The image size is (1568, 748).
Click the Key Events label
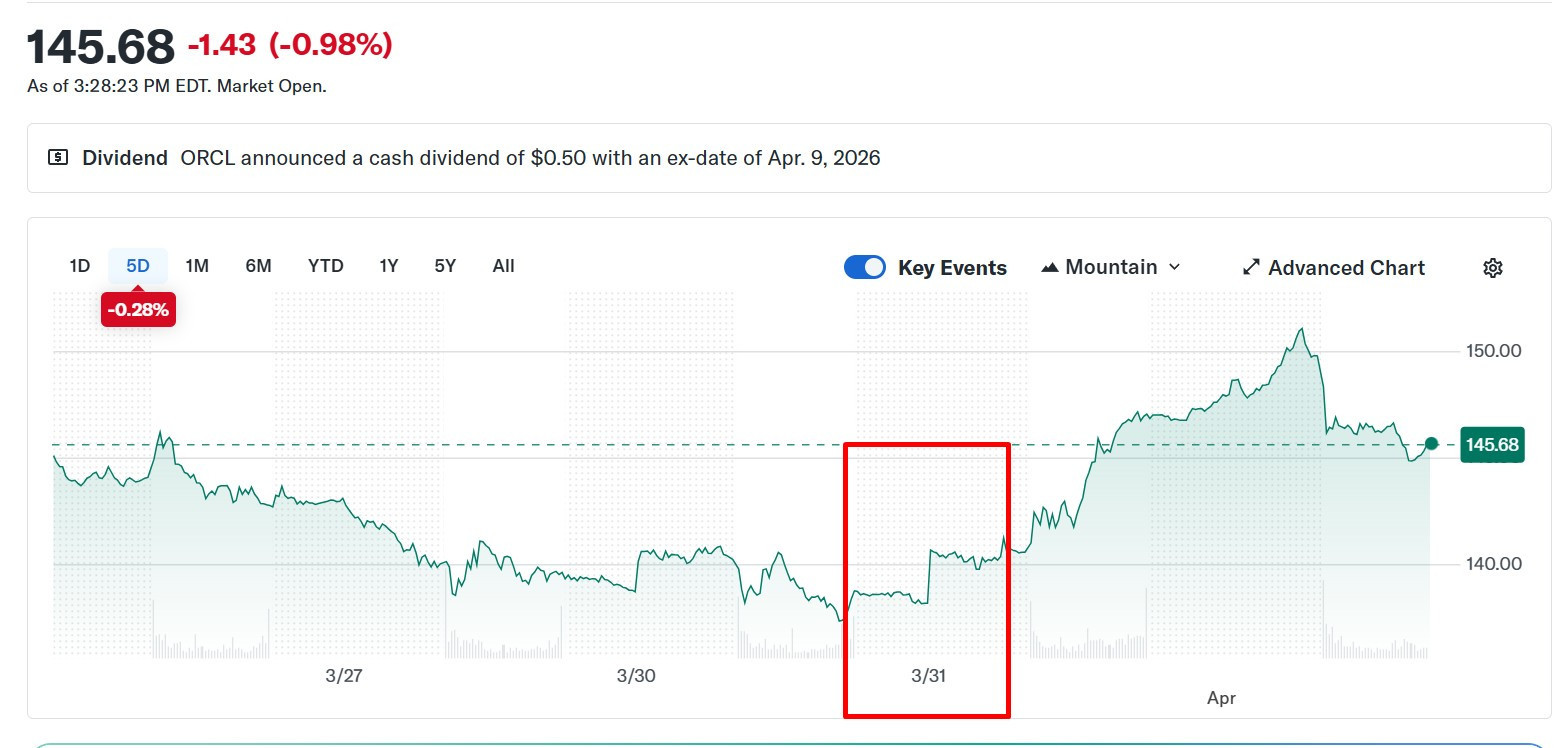pos(952,267)
